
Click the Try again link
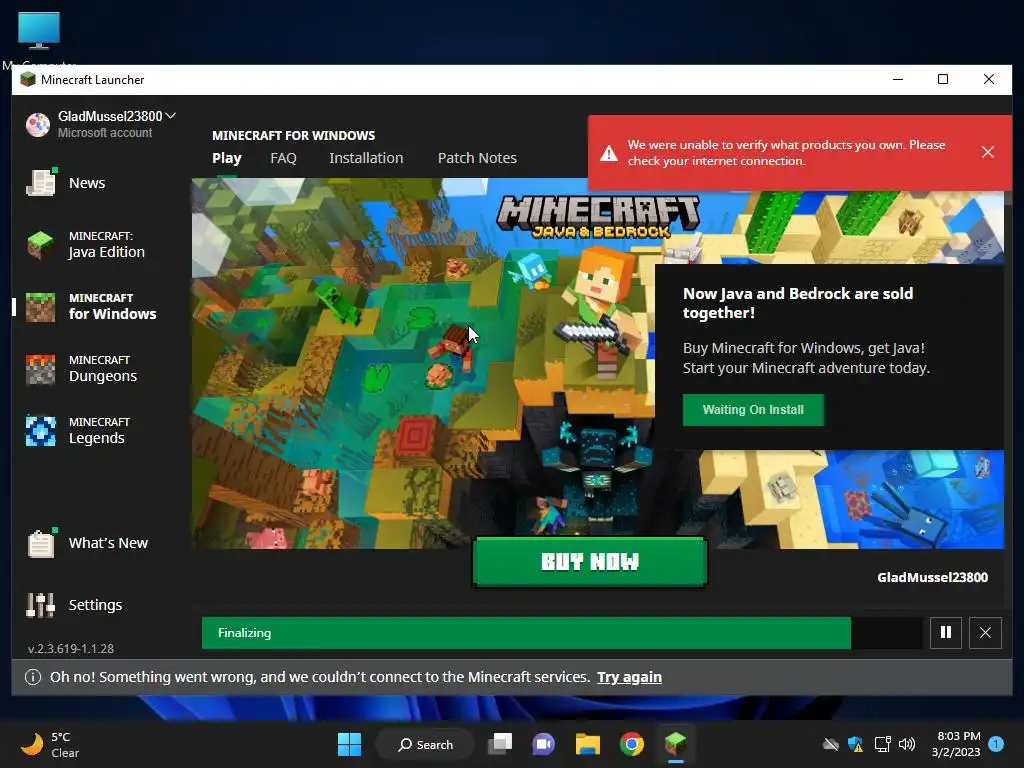point(630,677)
